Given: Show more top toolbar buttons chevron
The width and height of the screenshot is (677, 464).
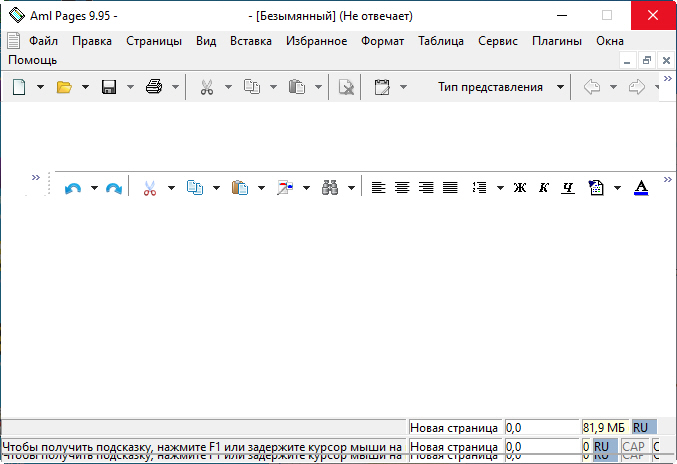Looking at the screenshot, I should [668, 79].
